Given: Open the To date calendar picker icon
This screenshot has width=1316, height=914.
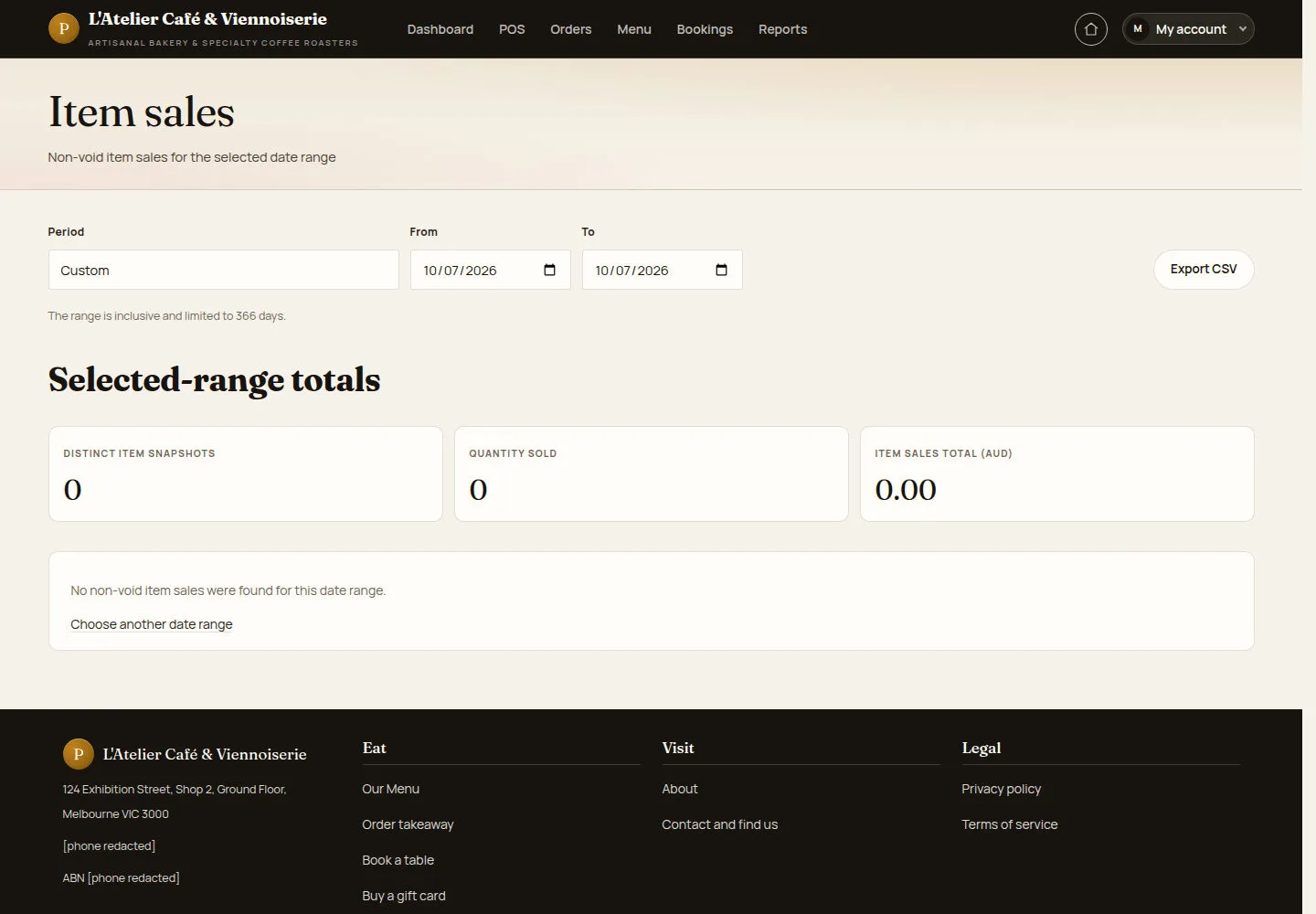Looking at the screenshot, I should coord(721,270).
